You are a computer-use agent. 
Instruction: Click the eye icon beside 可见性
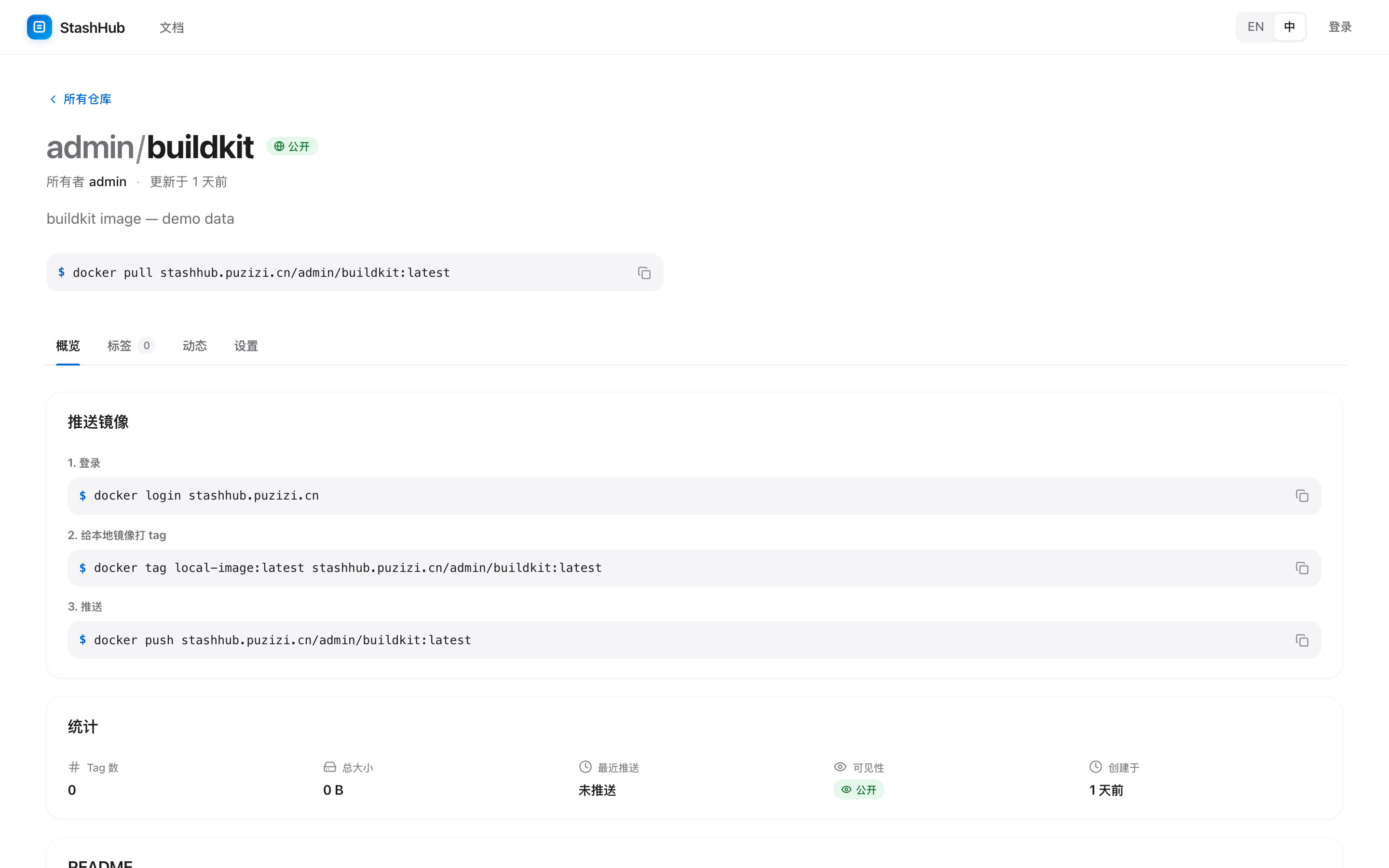click(x=840, y=767)
